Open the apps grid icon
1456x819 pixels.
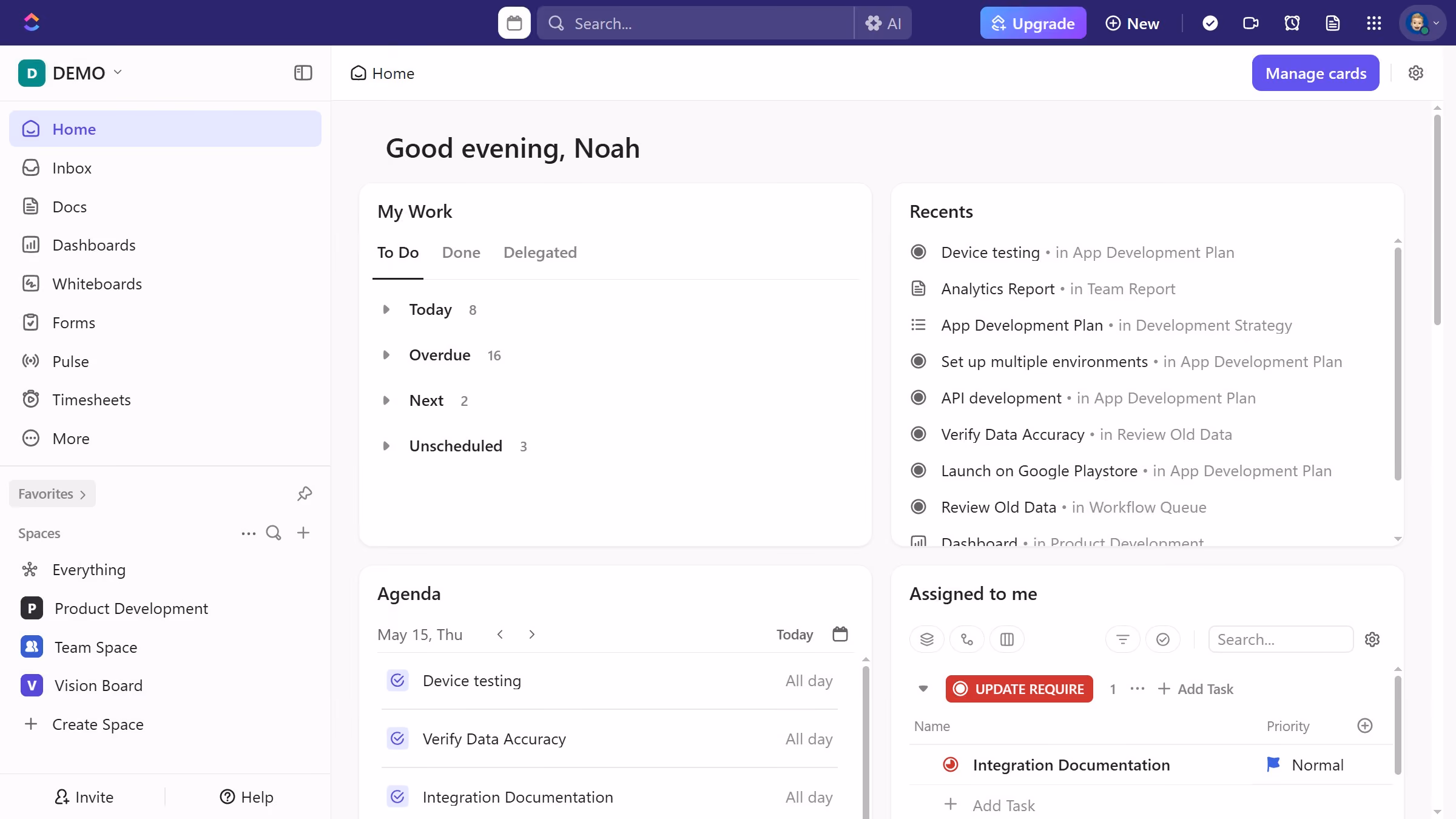(1373, 23)
